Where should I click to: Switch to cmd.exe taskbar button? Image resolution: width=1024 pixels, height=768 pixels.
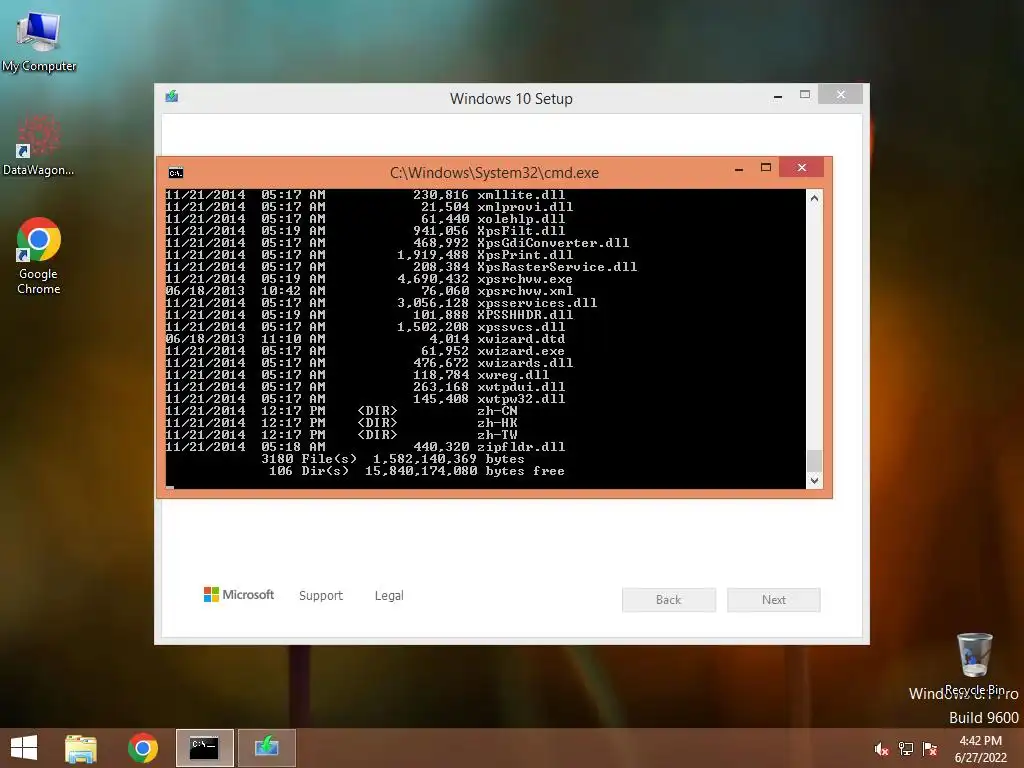point(204,748)
